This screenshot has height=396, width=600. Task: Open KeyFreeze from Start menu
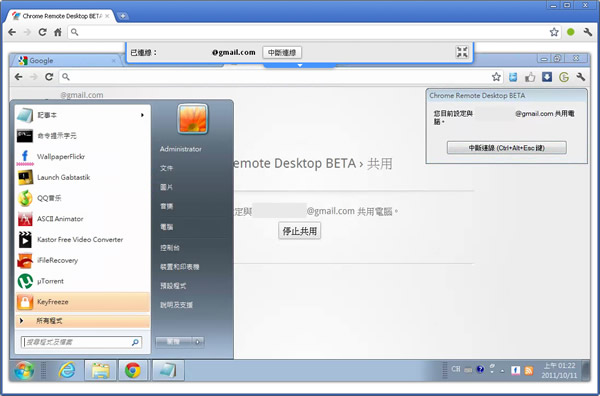83,302
